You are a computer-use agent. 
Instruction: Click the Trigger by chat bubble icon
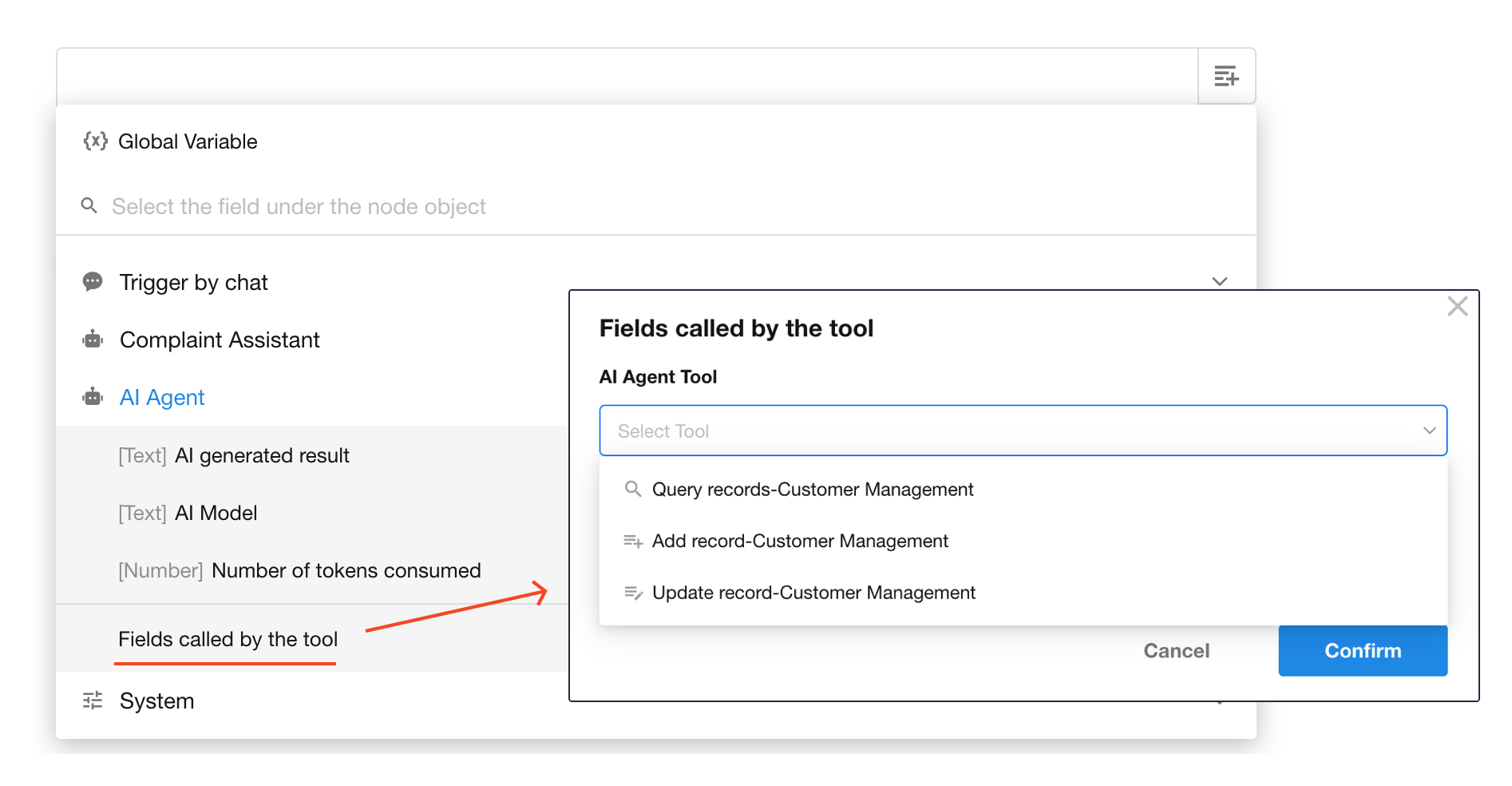point(93,282)
